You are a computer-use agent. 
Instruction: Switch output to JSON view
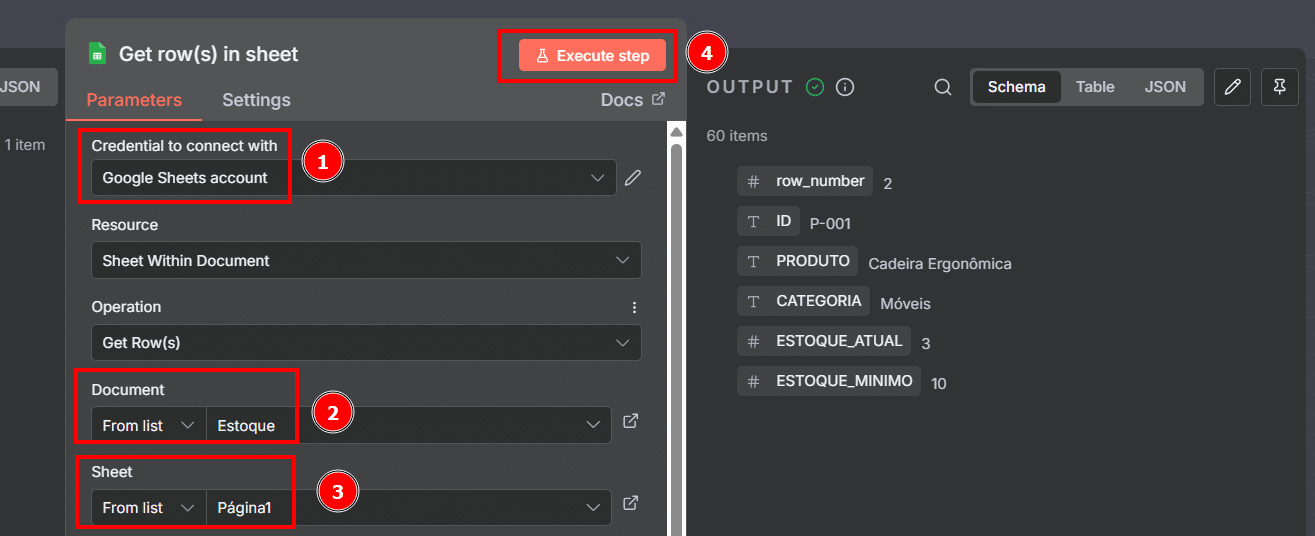click(1165, 87)
